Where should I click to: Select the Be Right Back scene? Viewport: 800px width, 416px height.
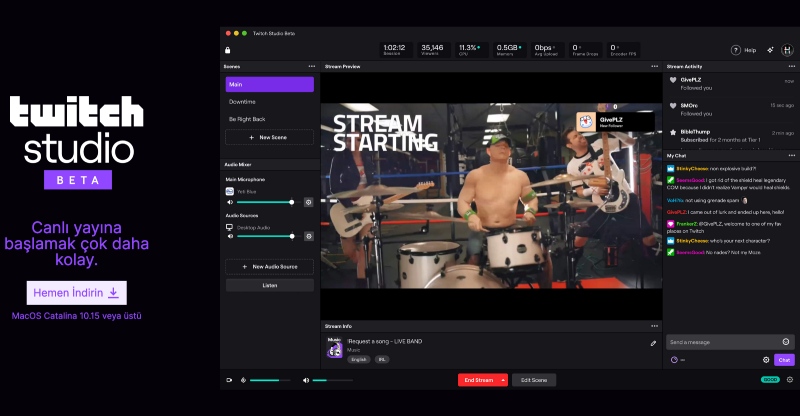[269, 119]
